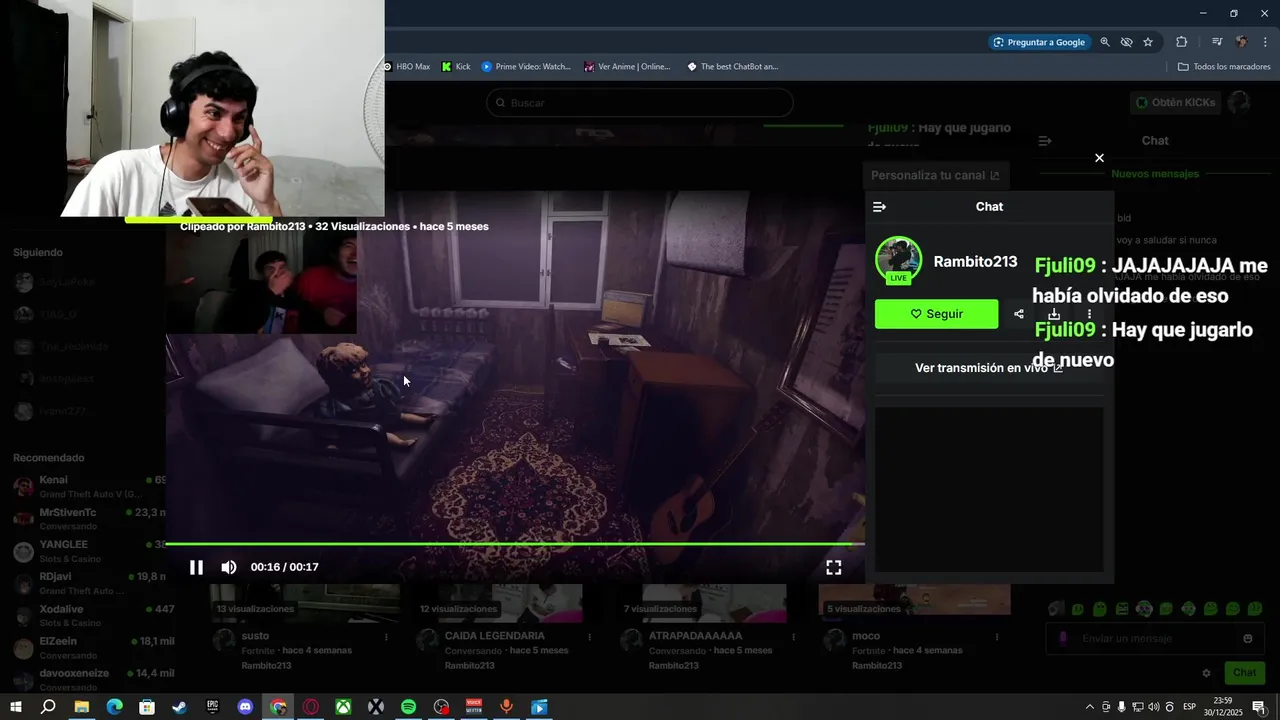Click the crossed-eye tracking protection icon
This screenshot has height=720, width=1280.
click(x=1126, y=42)
